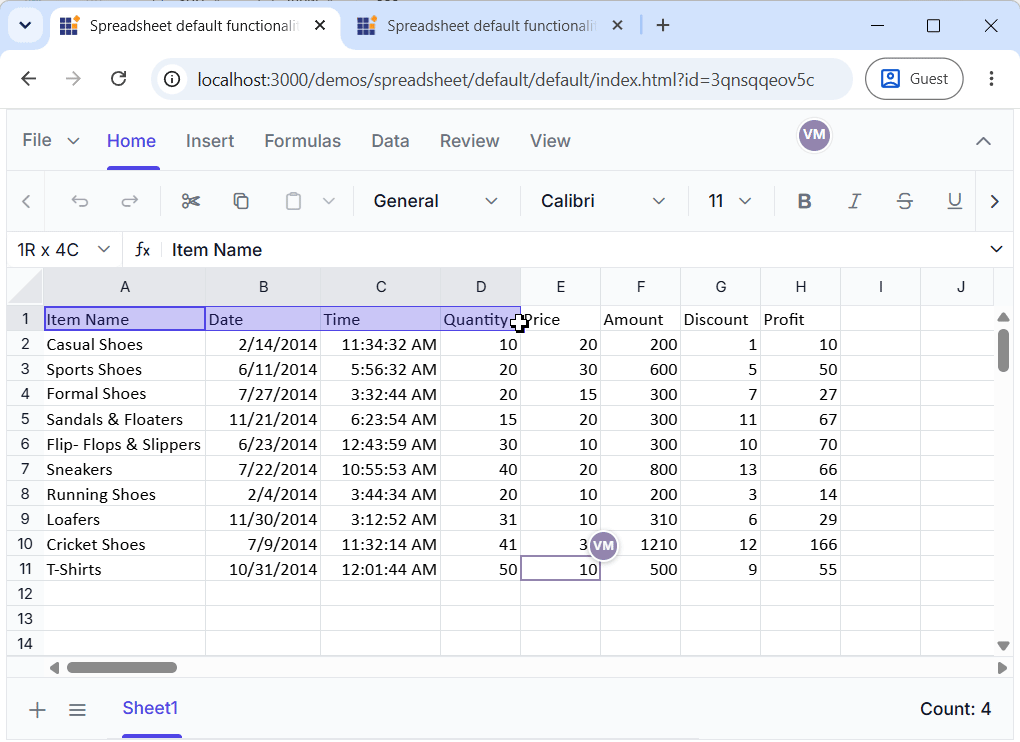The image size is (1020, 742).
Task: Click the Count: 4 aggregate in status bar
Action: coord(955,709)
